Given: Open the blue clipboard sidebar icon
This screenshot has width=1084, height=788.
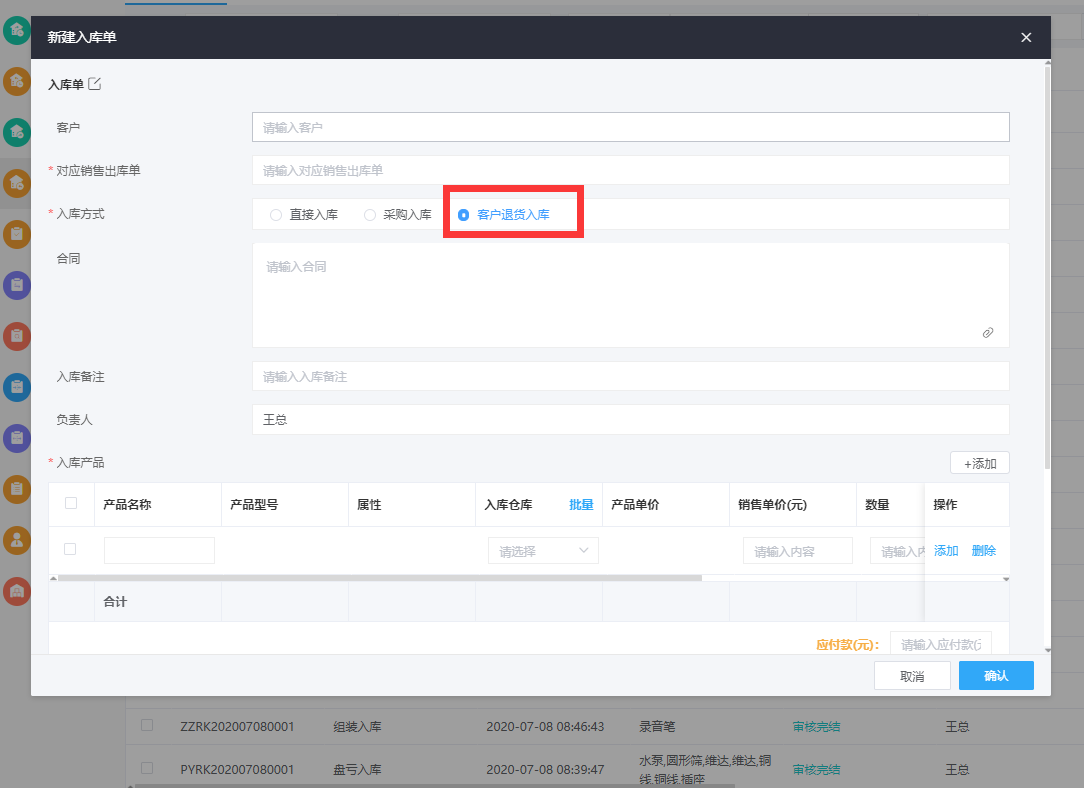Looking at the screenshot, I should coord(17,387).
